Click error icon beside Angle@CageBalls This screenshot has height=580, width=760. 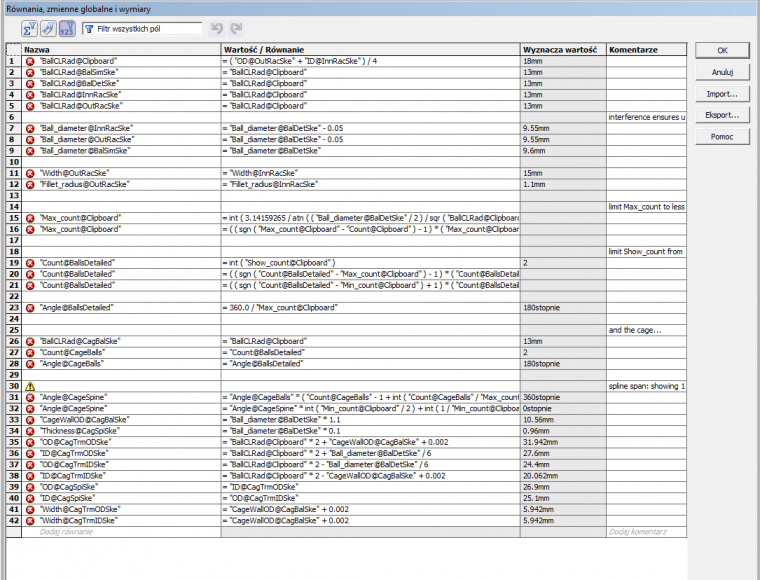tap(30, 364)
